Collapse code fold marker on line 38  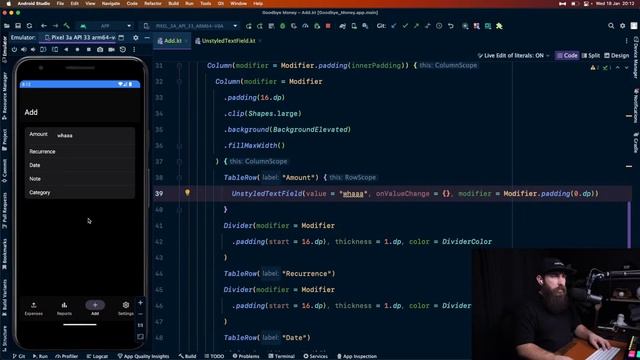pyautogui.click(x=179, y=178)
